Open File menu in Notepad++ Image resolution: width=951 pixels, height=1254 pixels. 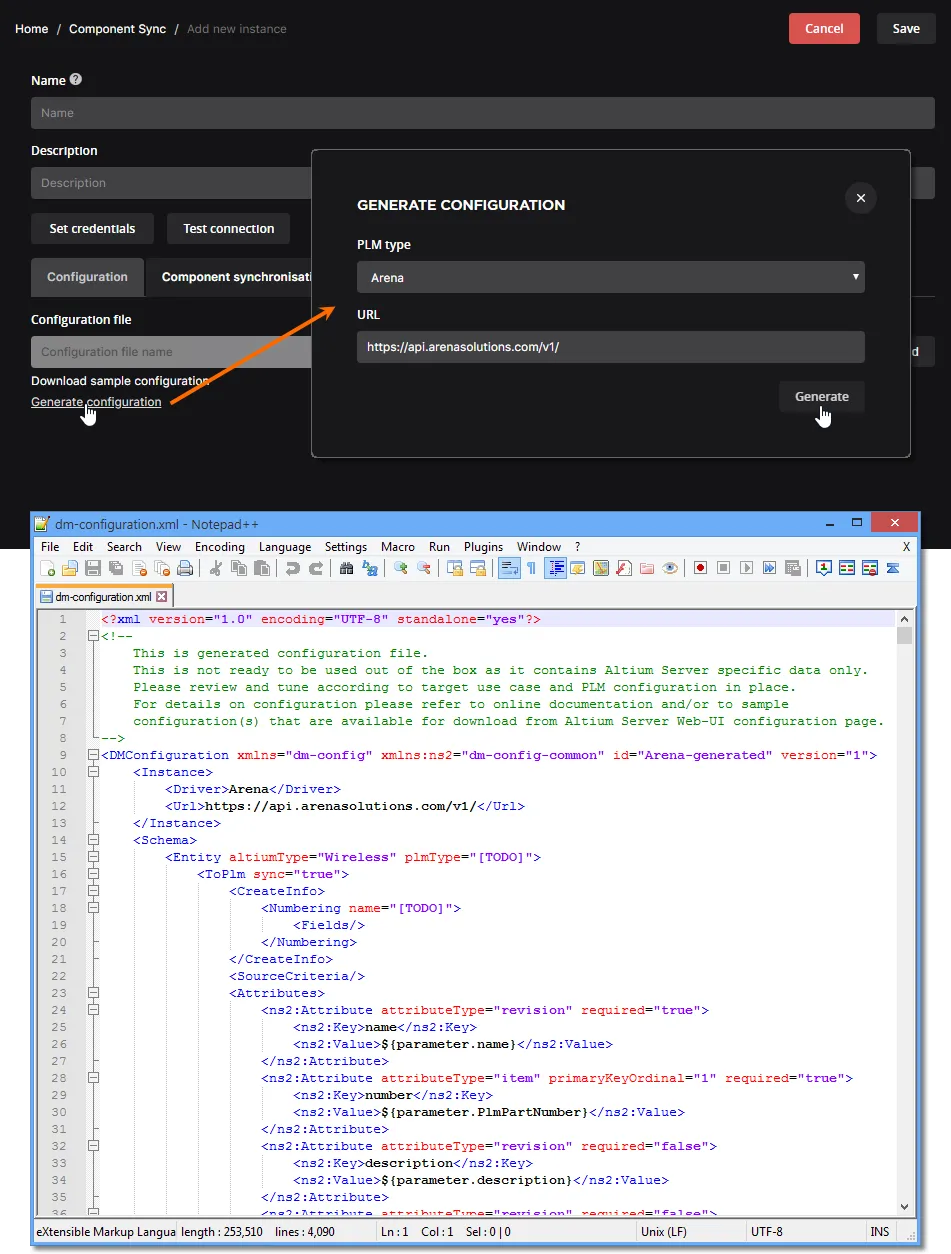(50, 547)
